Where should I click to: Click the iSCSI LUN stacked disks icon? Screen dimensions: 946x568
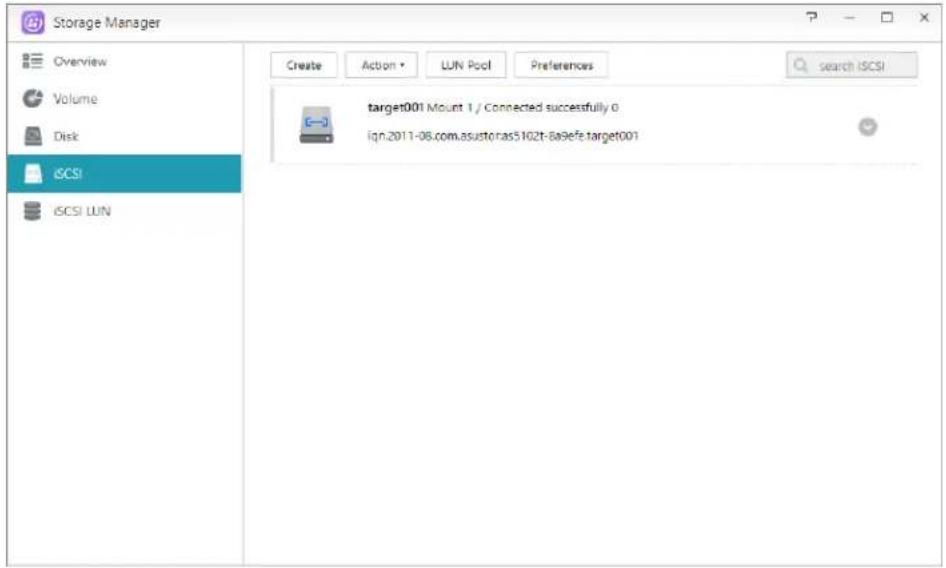[x=33, y=211]
